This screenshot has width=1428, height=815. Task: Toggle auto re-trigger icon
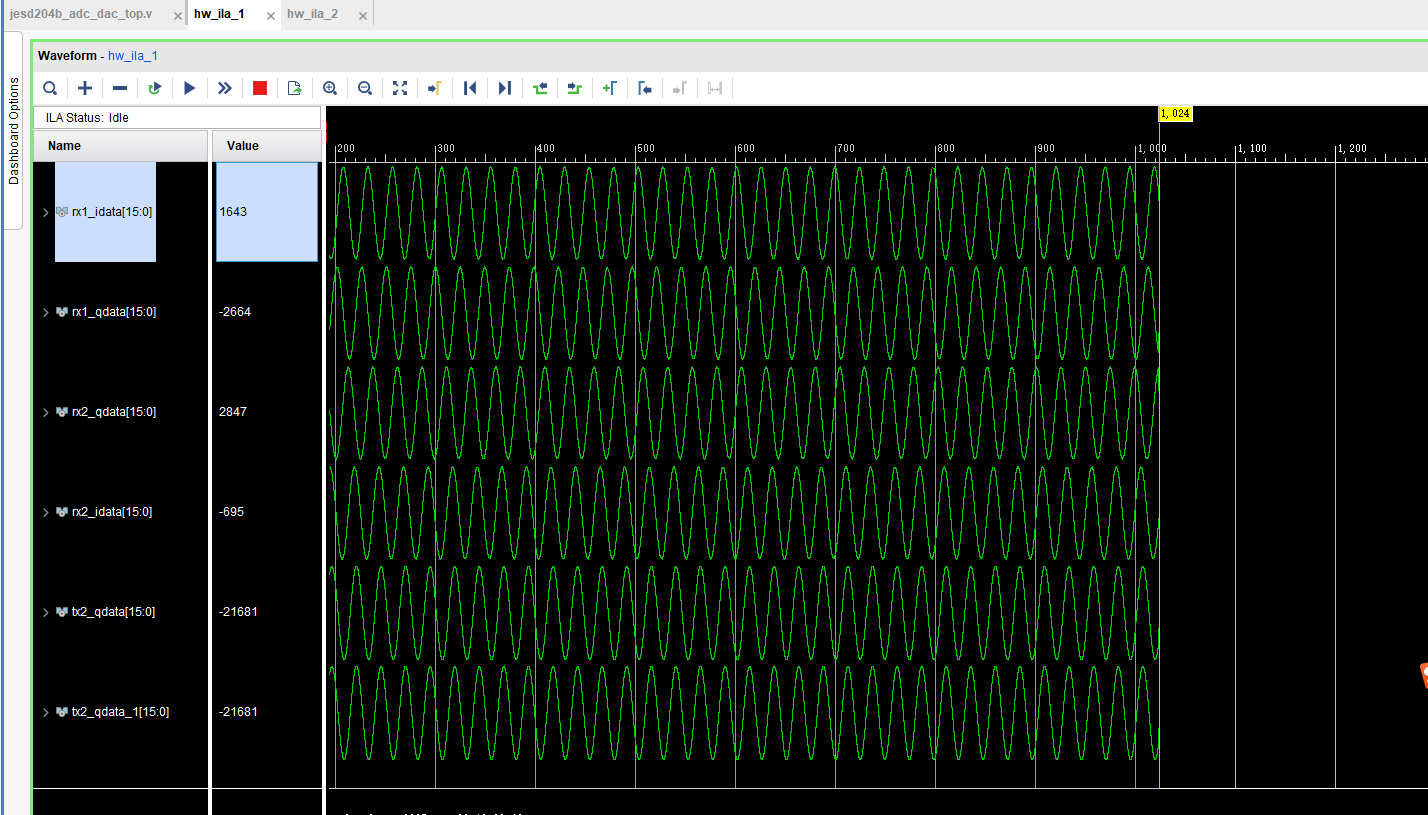pos(155,88)
